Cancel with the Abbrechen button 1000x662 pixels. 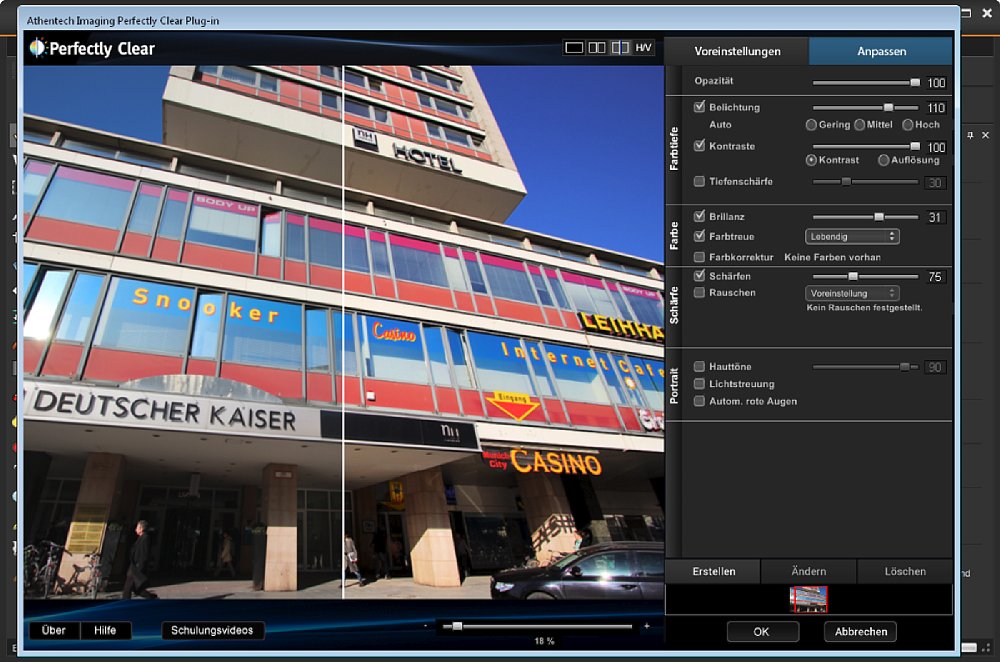pyautogui.click(x=861, y=631)
